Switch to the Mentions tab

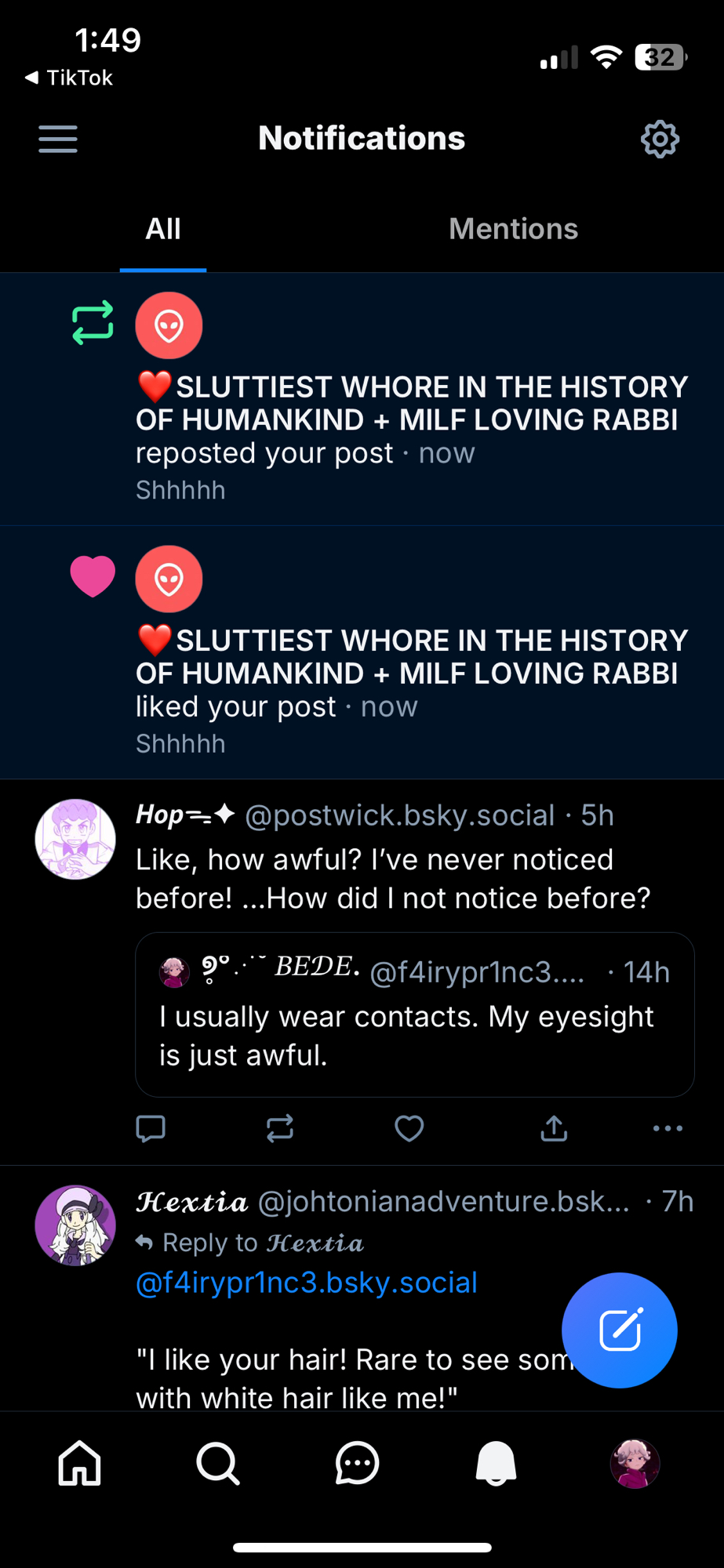513,229
